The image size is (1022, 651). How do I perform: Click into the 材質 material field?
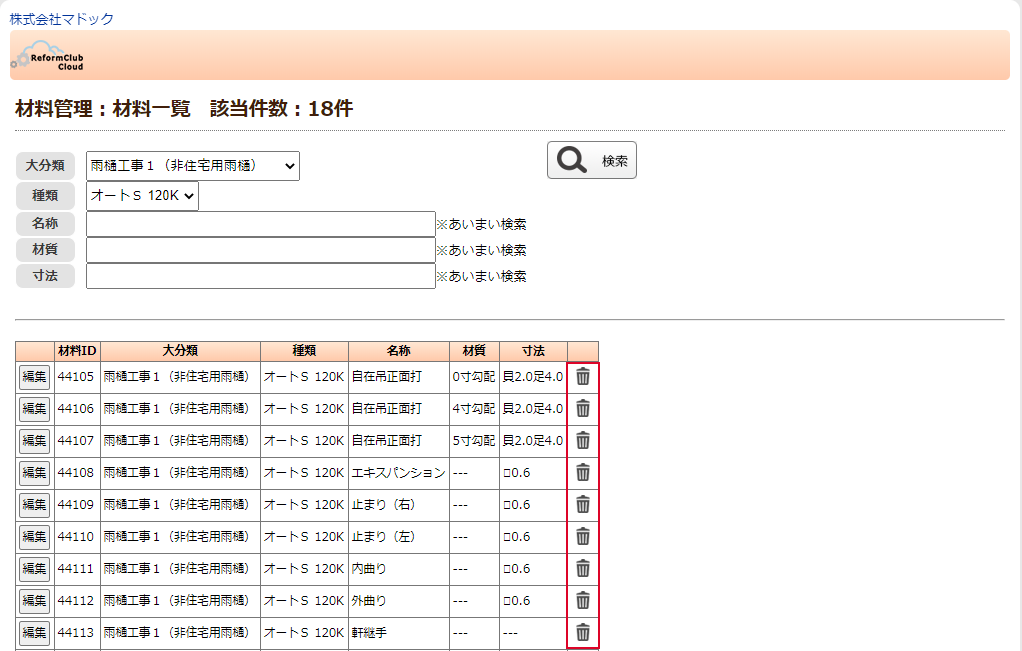tap(260, 250)
